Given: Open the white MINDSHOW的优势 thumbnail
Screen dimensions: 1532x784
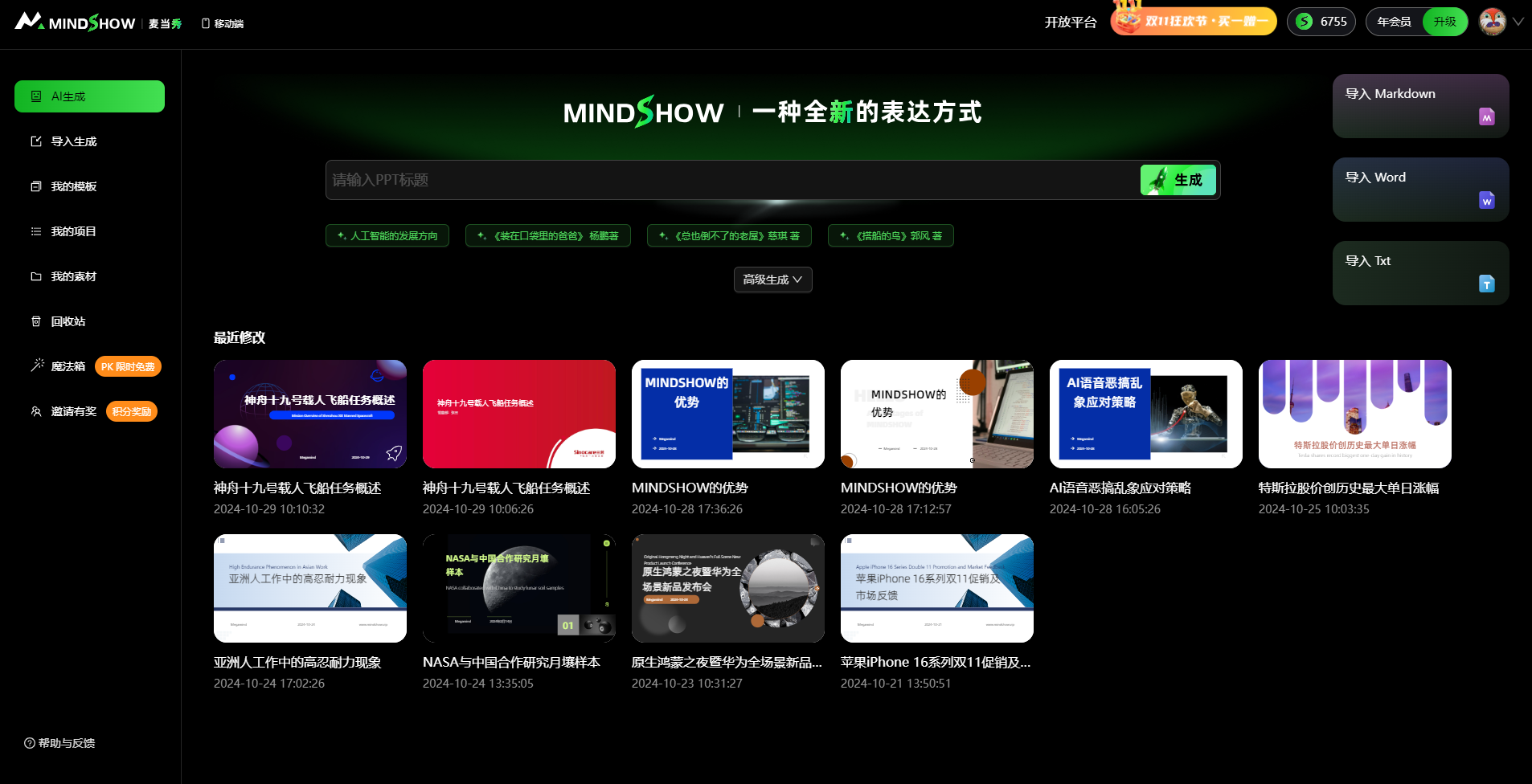Looking at the screenshot, I should [937, 414].
